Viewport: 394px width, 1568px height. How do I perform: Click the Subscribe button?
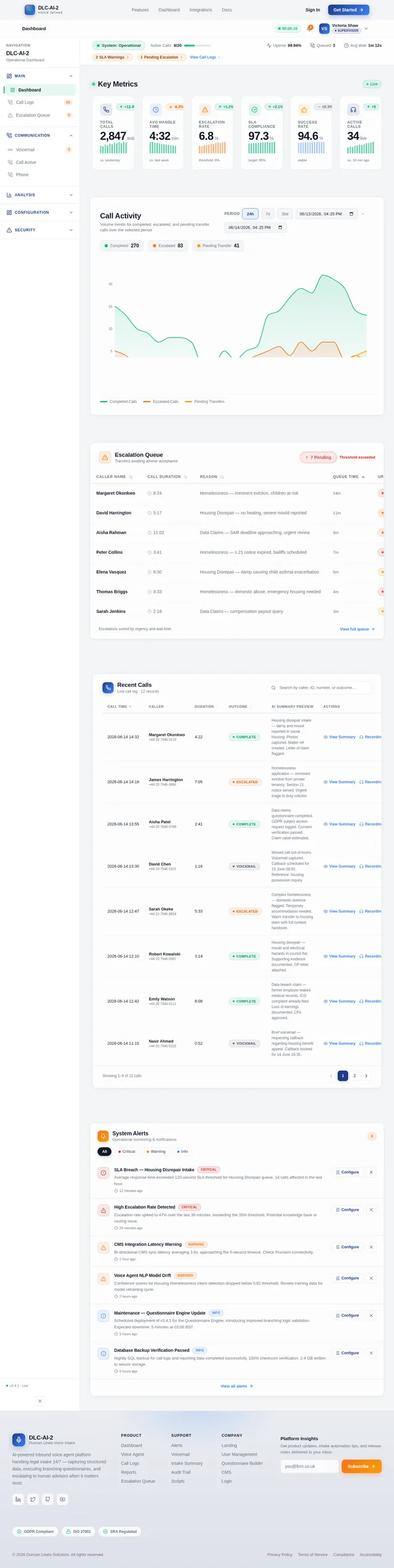click(x=361, y=1466)
